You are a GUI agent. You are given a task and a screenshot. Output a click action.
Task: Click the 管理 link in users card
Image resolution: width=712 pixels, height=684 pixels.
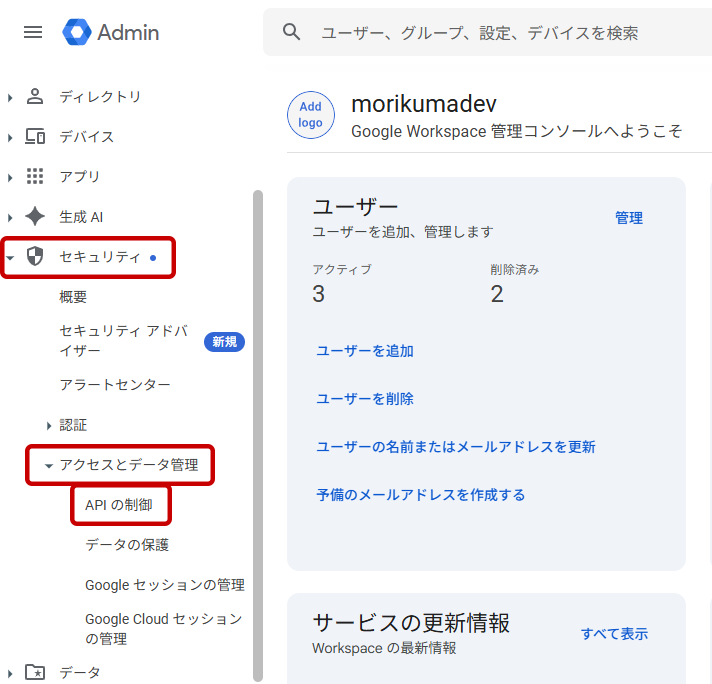pyautogui.click(x=628, y=218)
